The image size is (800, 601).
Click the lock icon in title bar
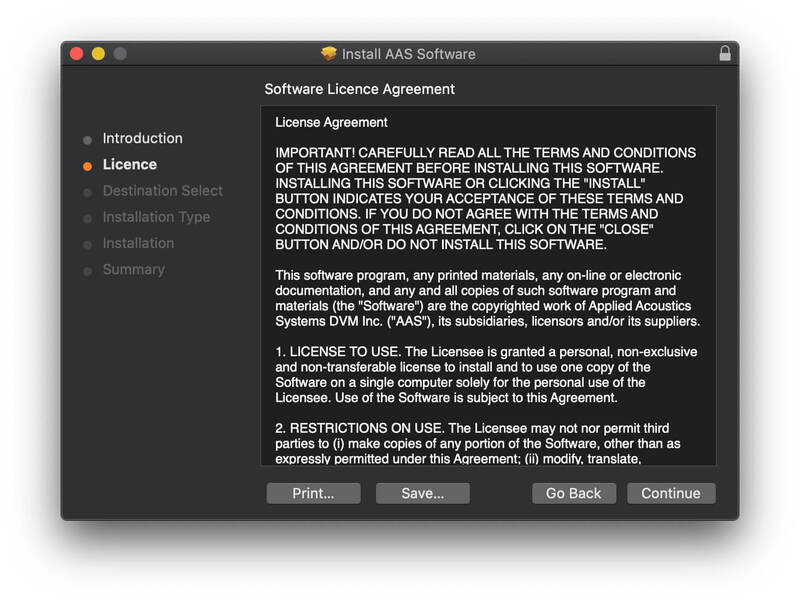[724, 54]
